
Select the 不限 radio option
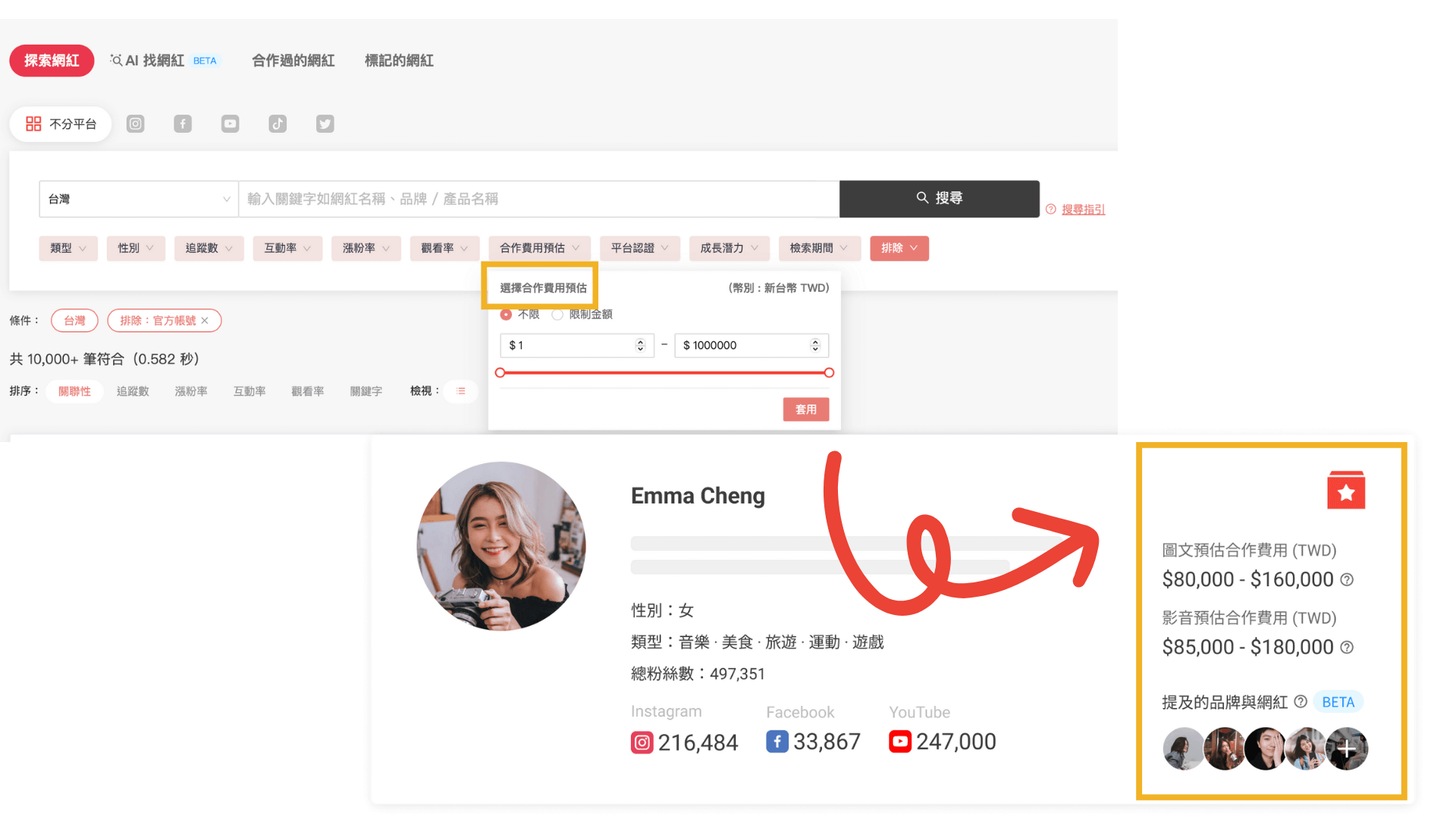pos(506,314)
